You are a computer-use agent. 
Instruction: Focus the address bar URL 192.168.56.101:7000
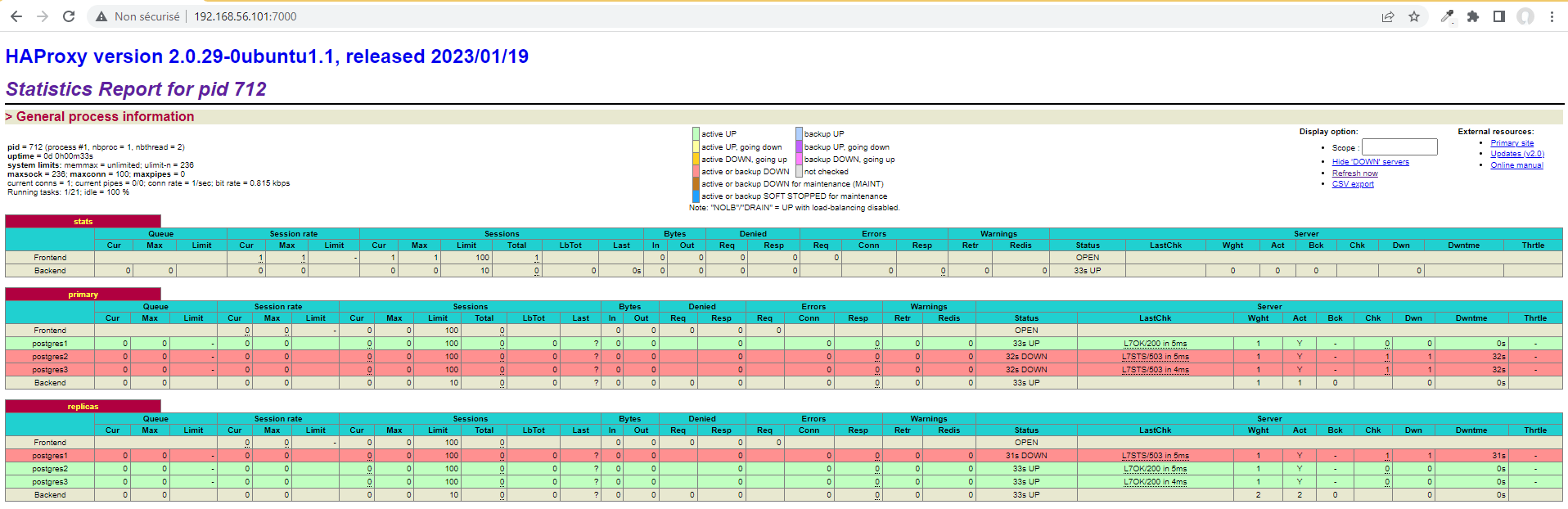[x=246, y=16]
